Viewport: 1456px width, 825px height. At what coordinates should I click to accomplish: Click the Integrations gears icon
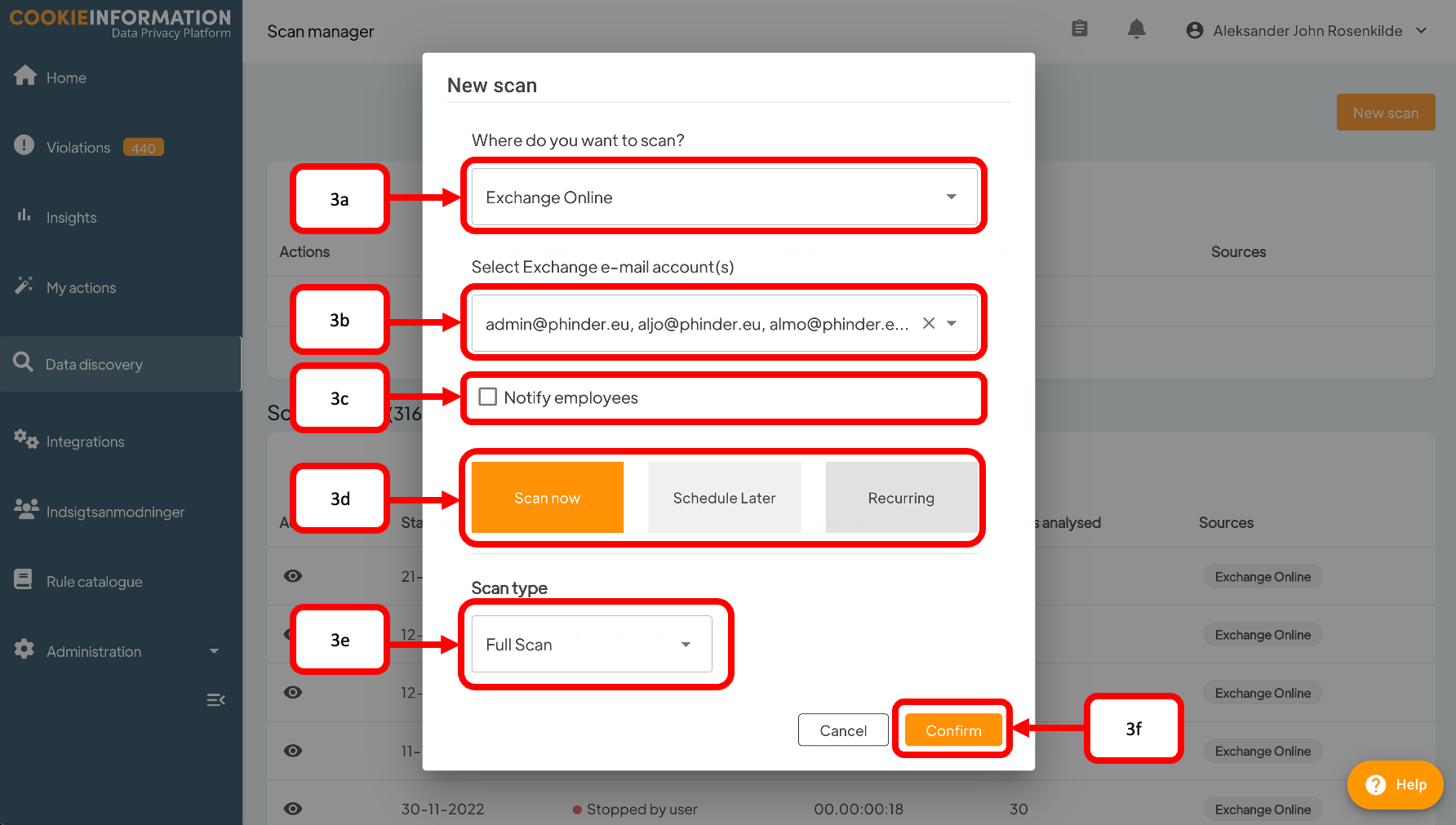[x=26, y=440]
